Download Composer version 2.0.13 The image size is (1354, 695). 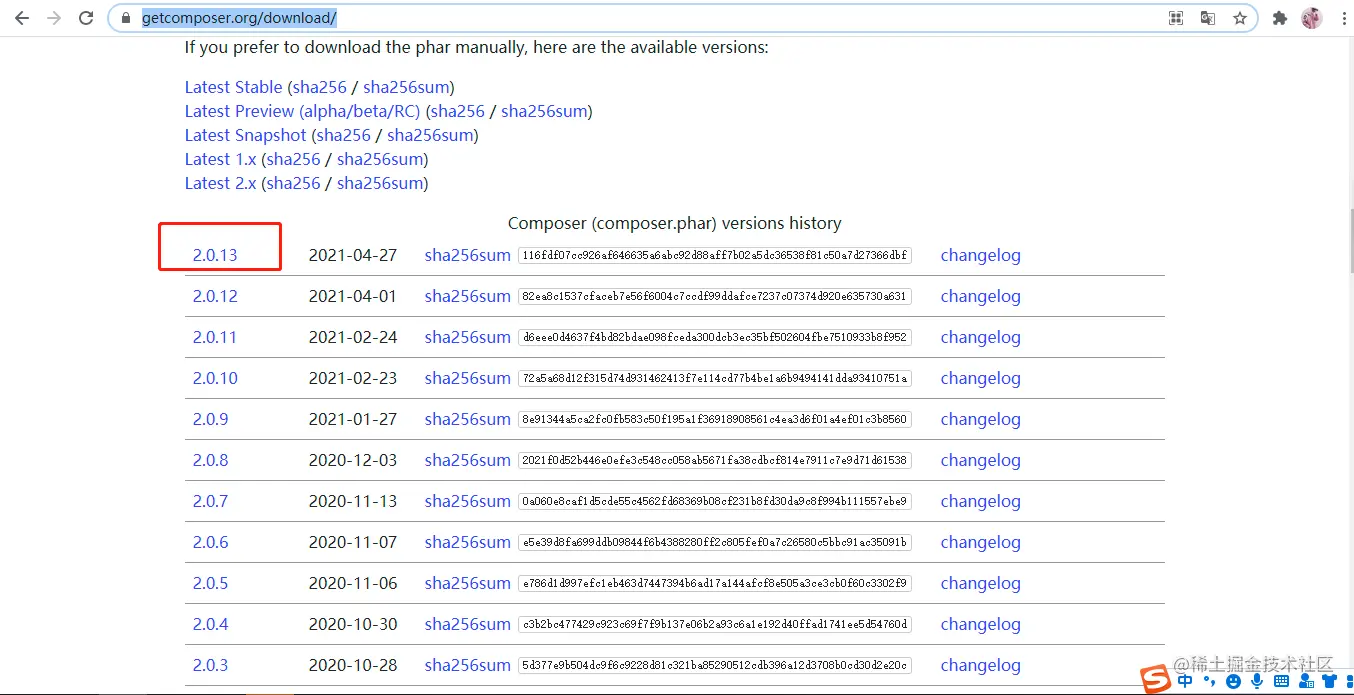click(215, 255)
